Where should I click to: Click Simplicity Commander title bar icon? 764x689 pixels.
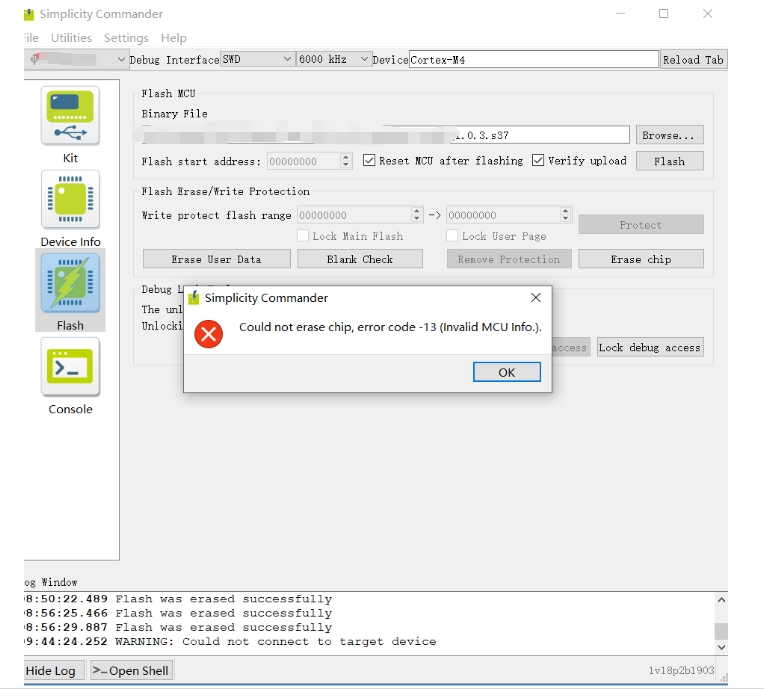coord(29,15)
